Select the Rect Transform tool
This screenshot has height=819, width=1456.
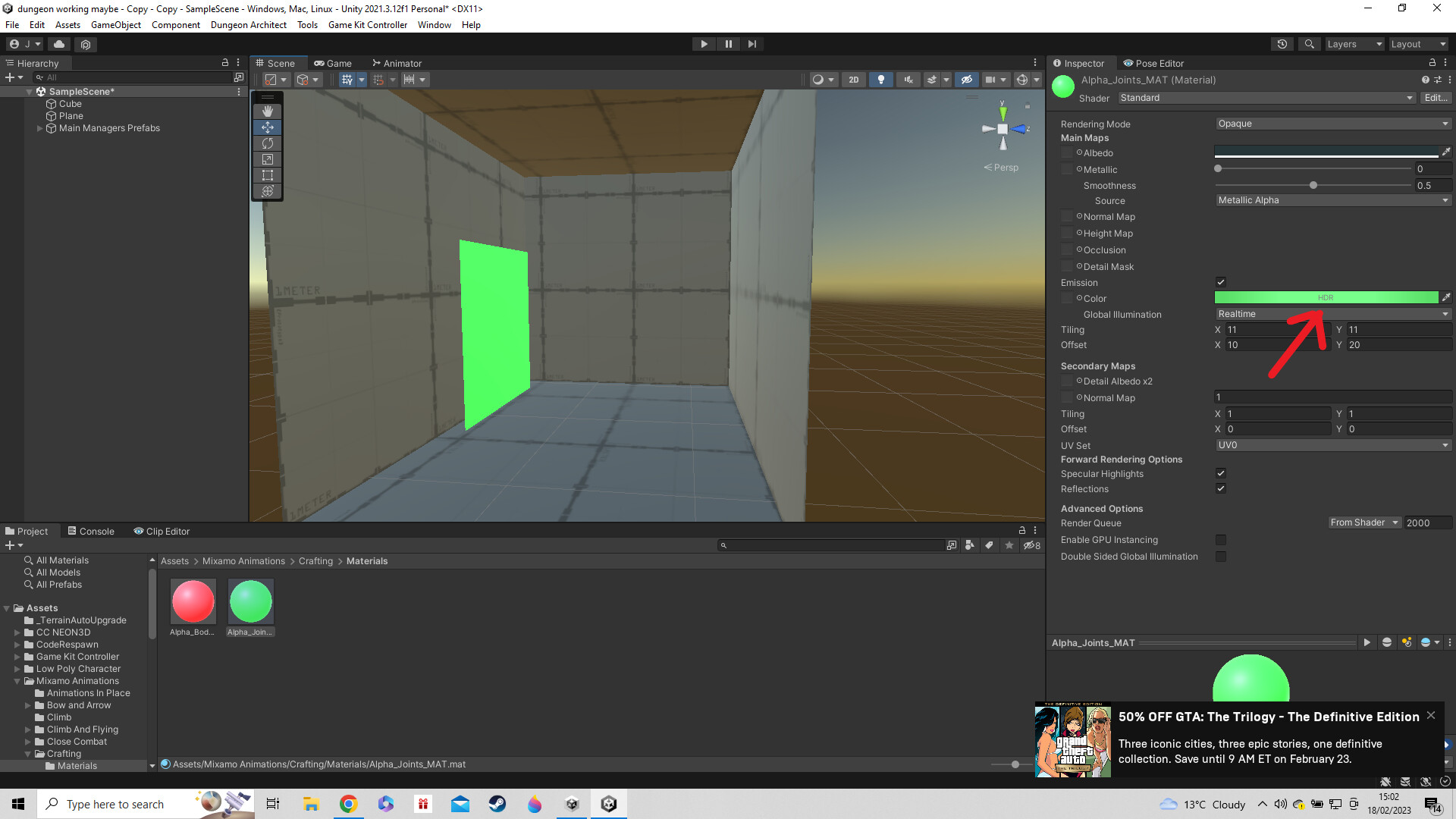tap(267, 175)
